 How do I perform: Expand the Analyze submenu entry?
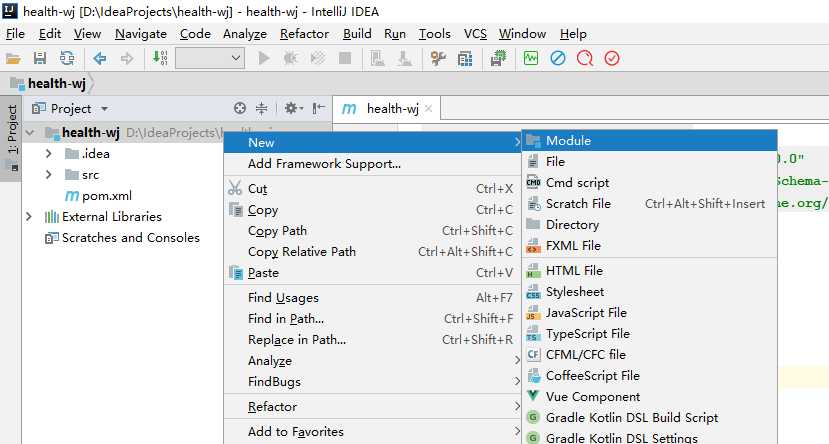tap(372, 361)
